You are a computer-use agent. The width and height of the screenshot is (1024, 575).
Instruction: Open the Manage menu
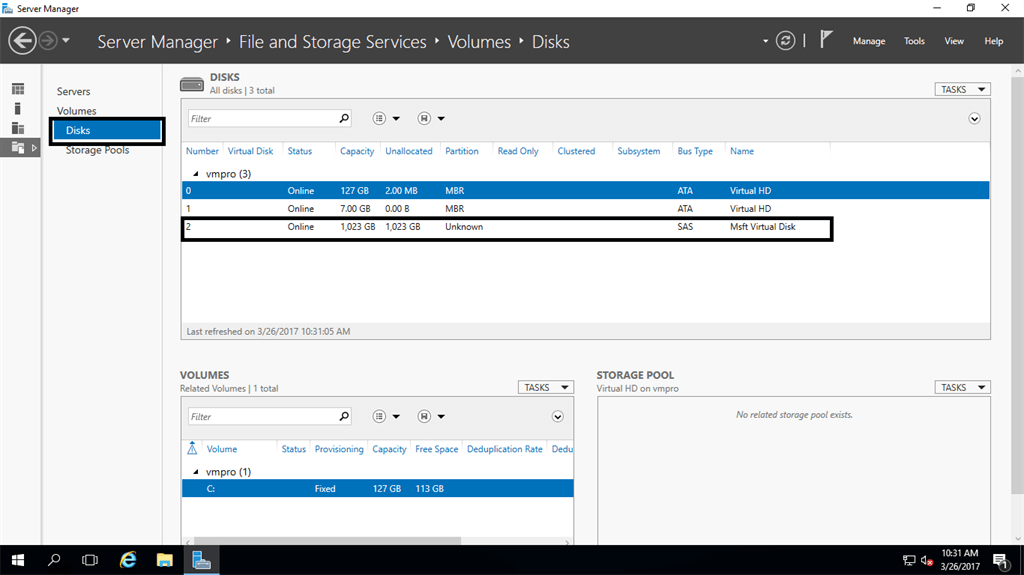[868, 41]
